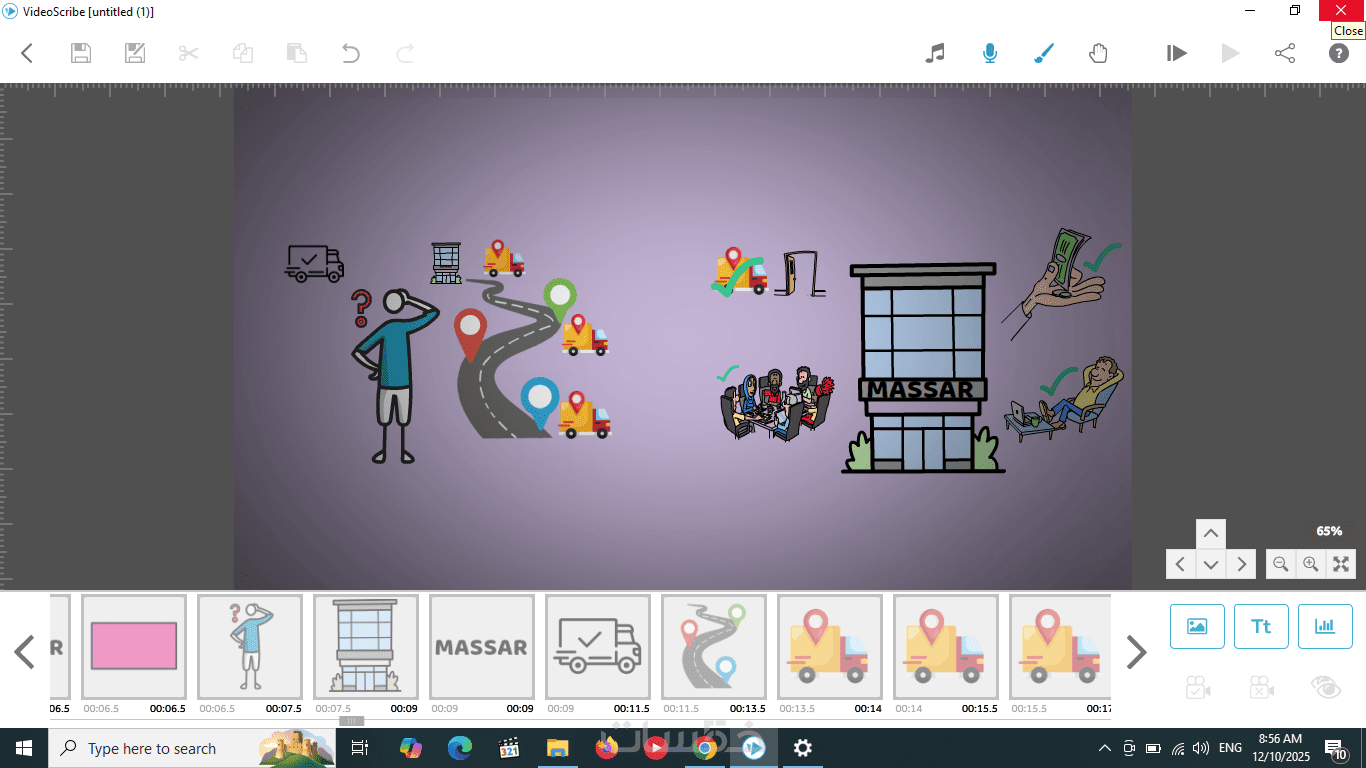Click the timeline scrollbar handle

click(351, 721)
